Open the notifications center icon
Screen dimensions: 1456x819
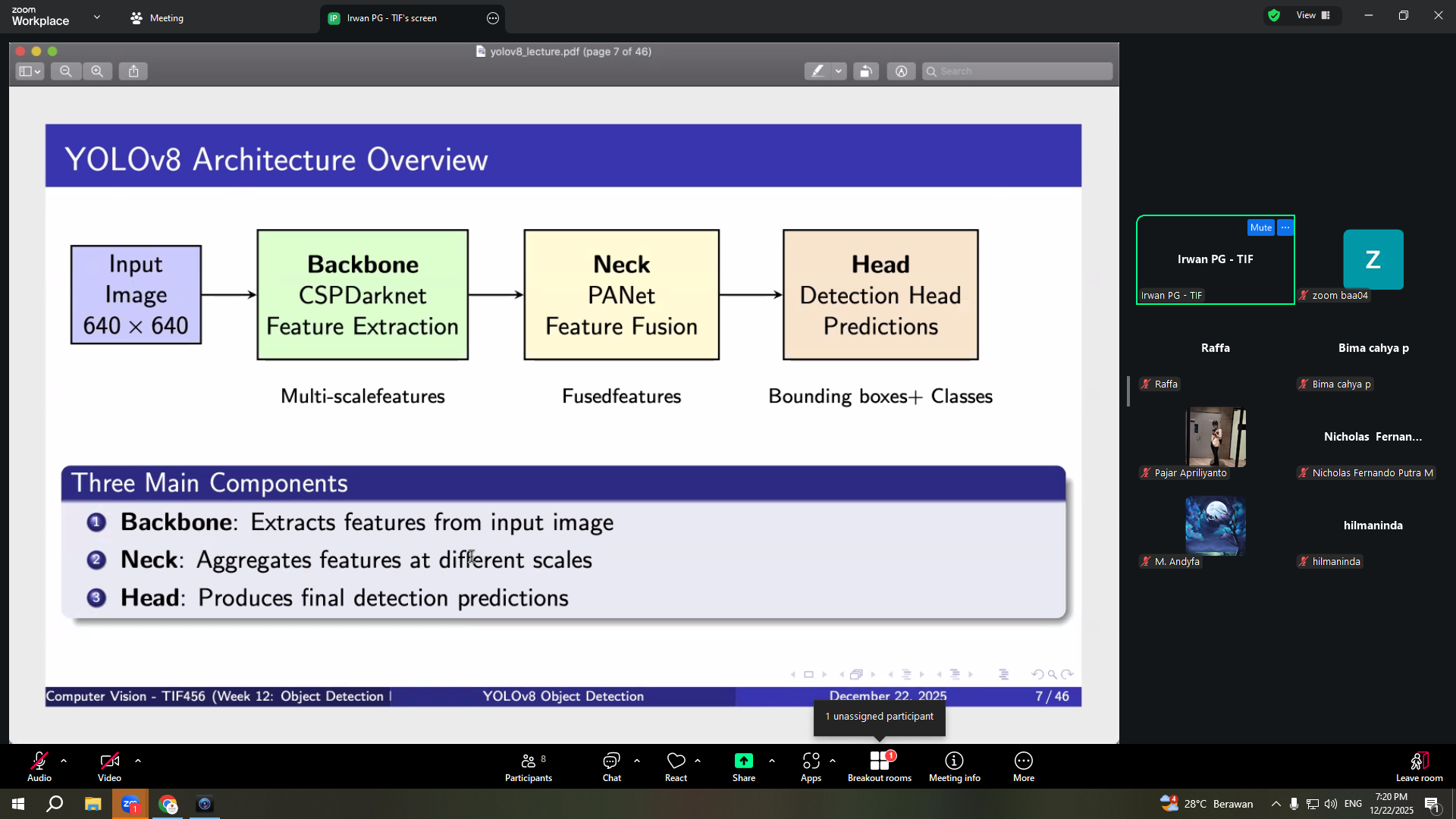(x=1432, y=804)
